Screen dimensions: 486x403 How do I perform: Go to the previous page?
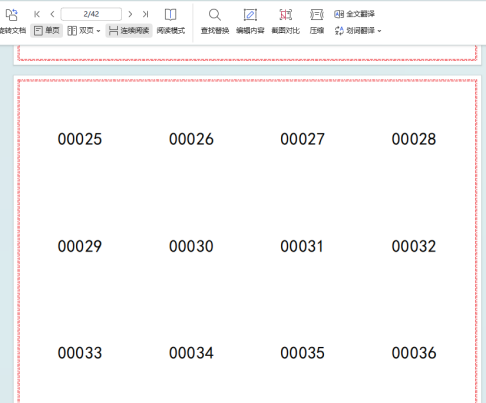pyautogui.click(x=52, y=14)
